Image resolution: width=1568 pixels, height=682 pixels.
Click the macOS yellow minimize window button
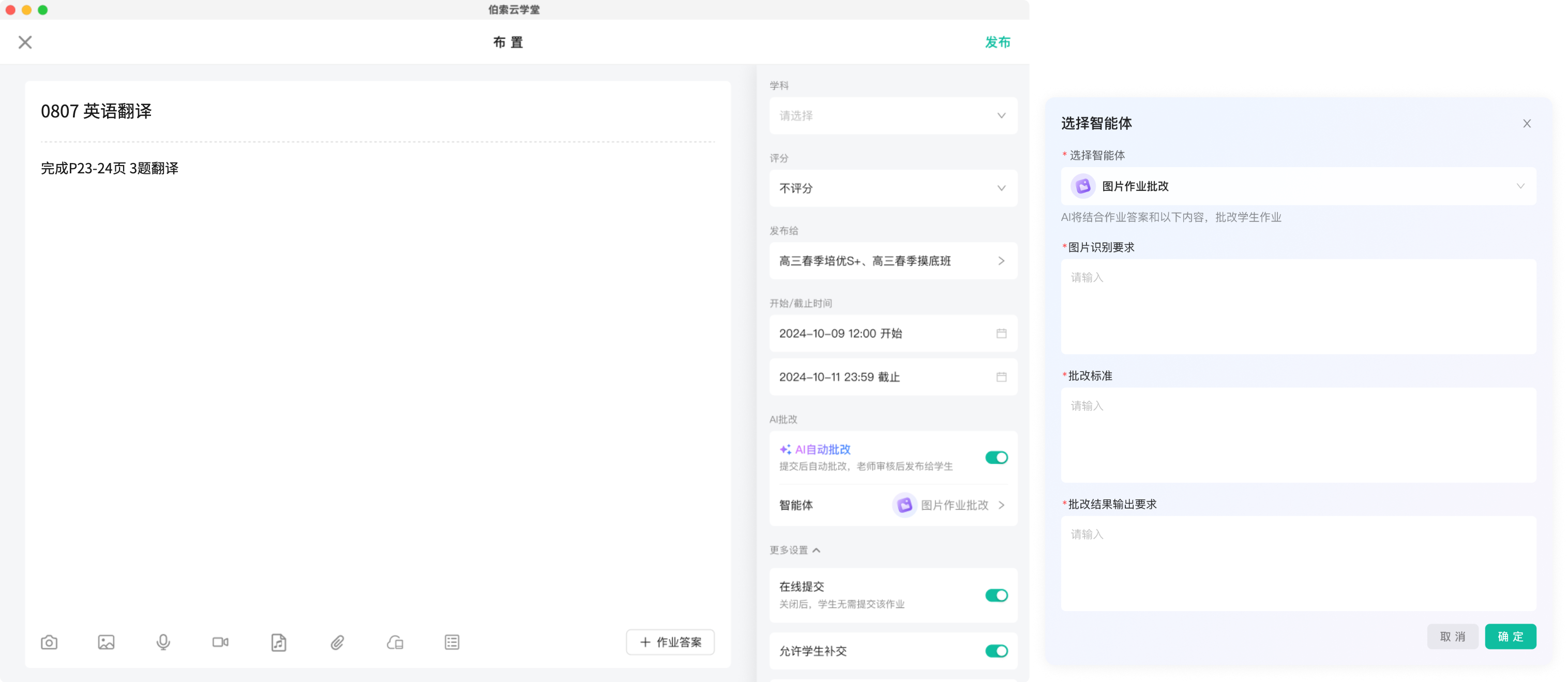[26, 10]
